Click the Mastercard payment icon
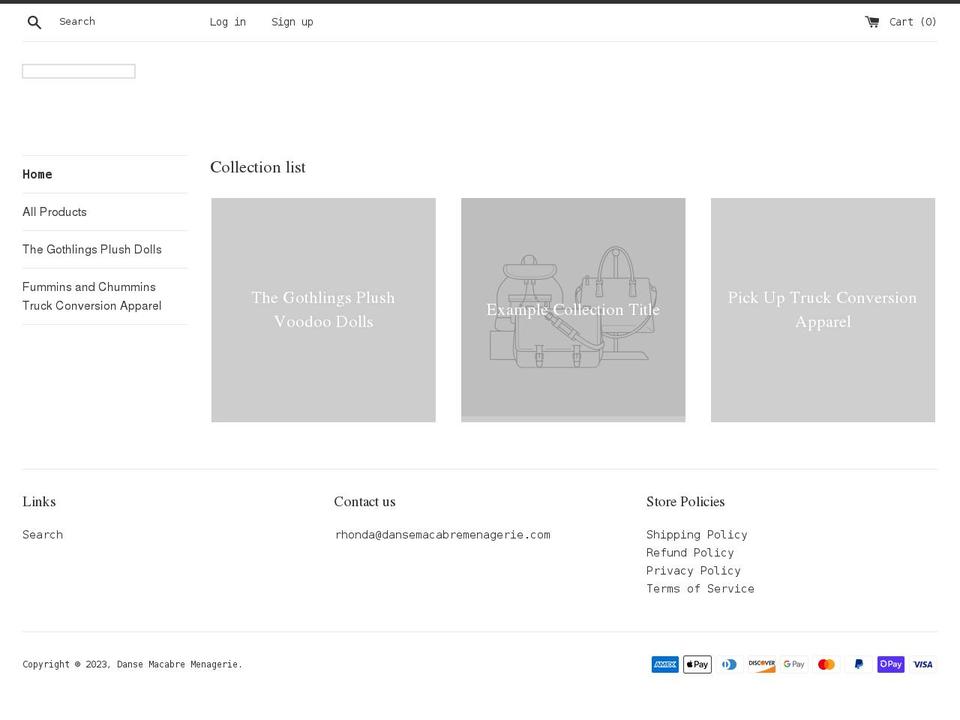This screenshot has width=960, height=720. tap(827, 664)
